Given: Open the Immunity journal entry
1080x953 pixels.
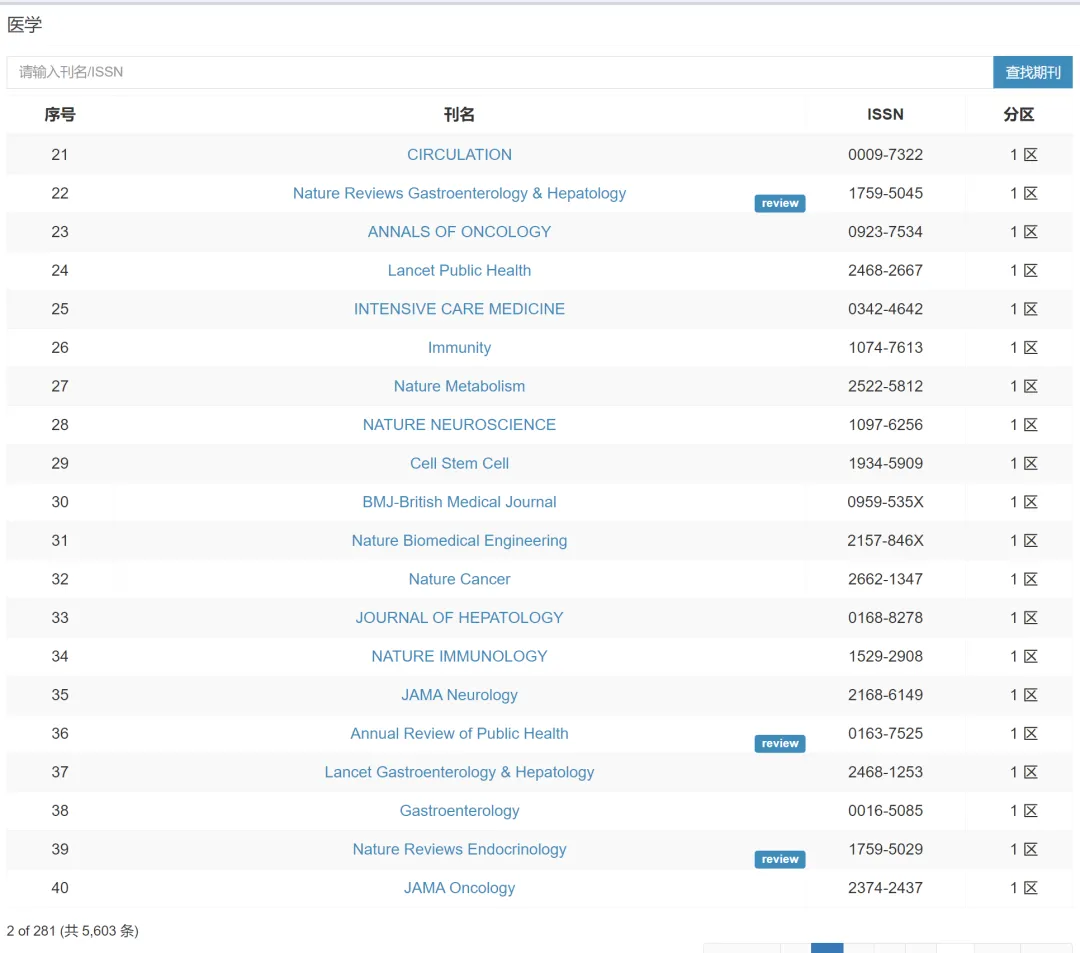Looking at the screenshot, I should point(459,348).
